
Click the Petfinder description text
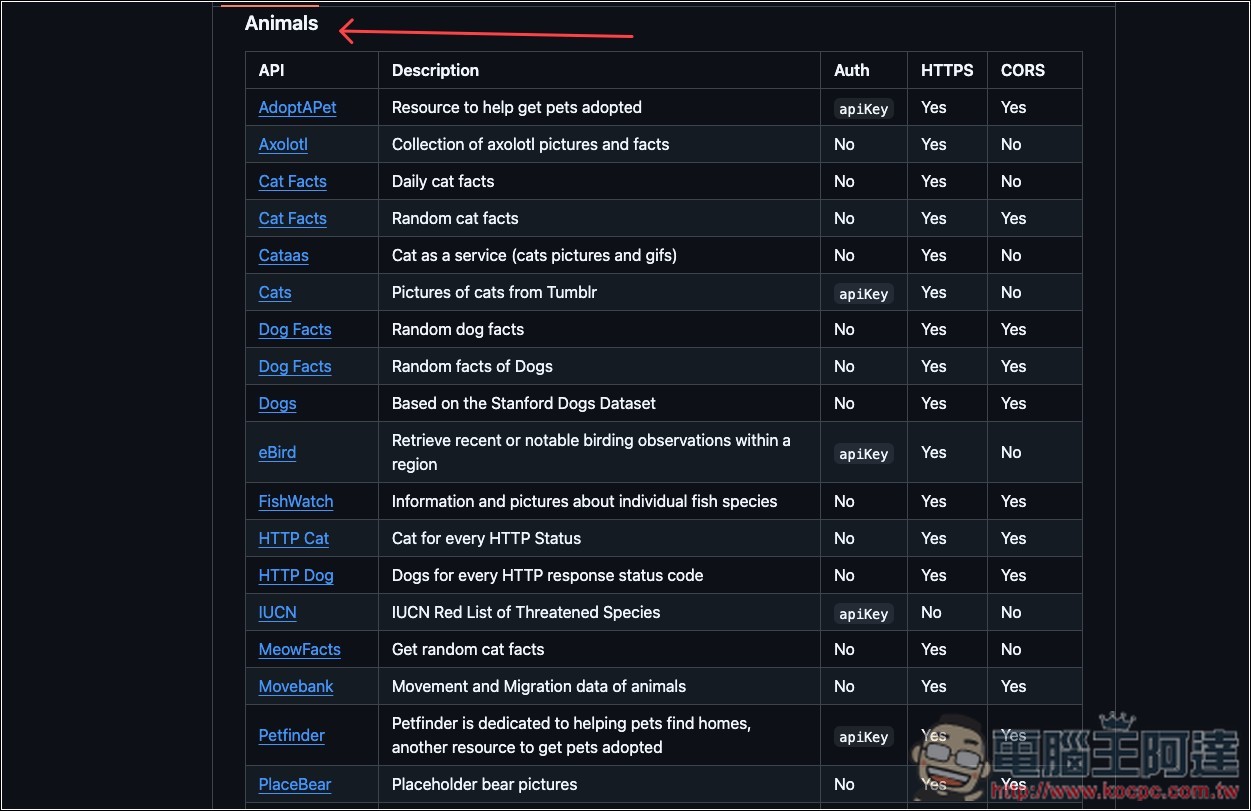pyautogui.click(x=572, y=736)
